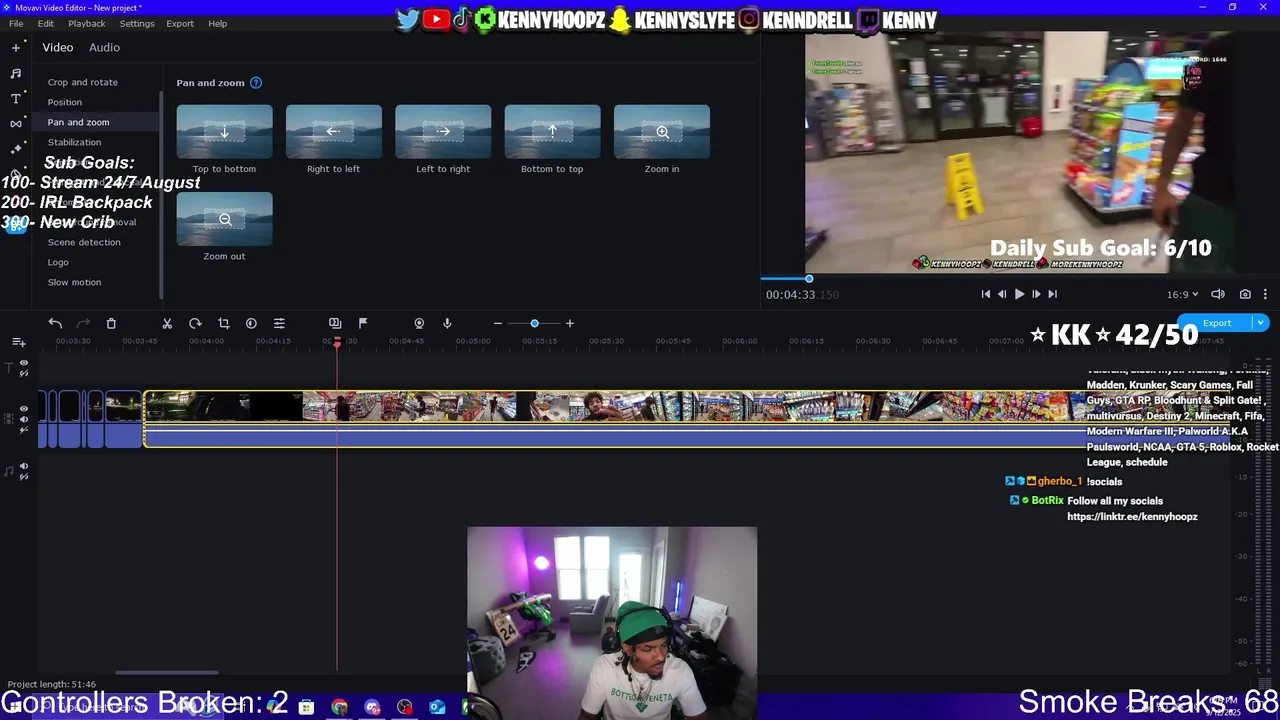This screenshot has height=720, width=1280.
Task: Mute the audio track speaker
Action: tap(24, 466)
